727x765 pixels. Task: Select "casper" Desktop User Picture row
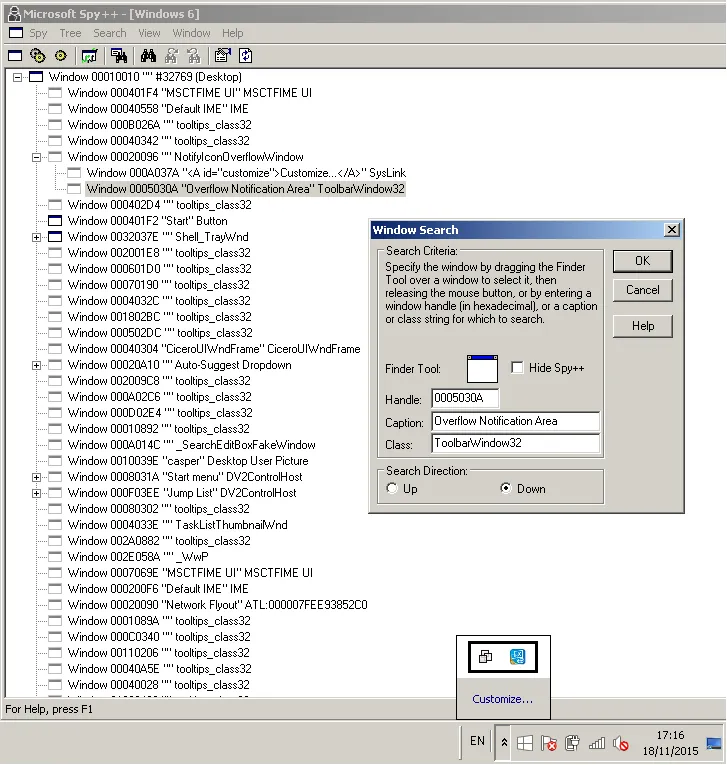(x=188, y=461)
